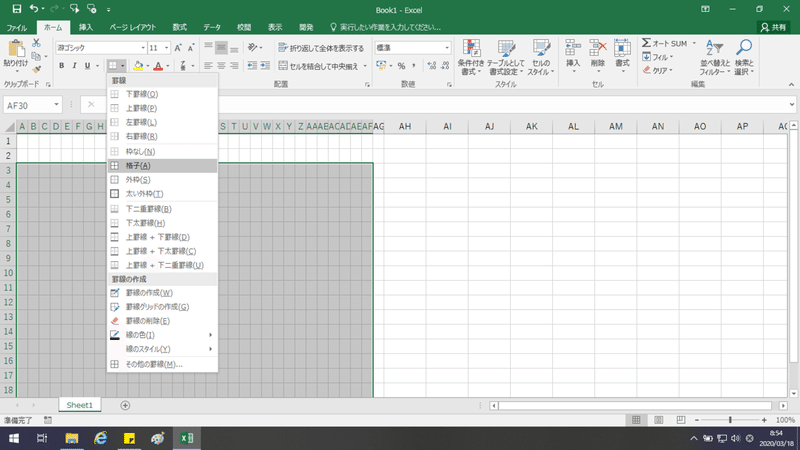Click セルを結合して中央揃え merge button
The height and width of the screenshot is (450, 800).
pyautogui.click(x=318, y=66)
